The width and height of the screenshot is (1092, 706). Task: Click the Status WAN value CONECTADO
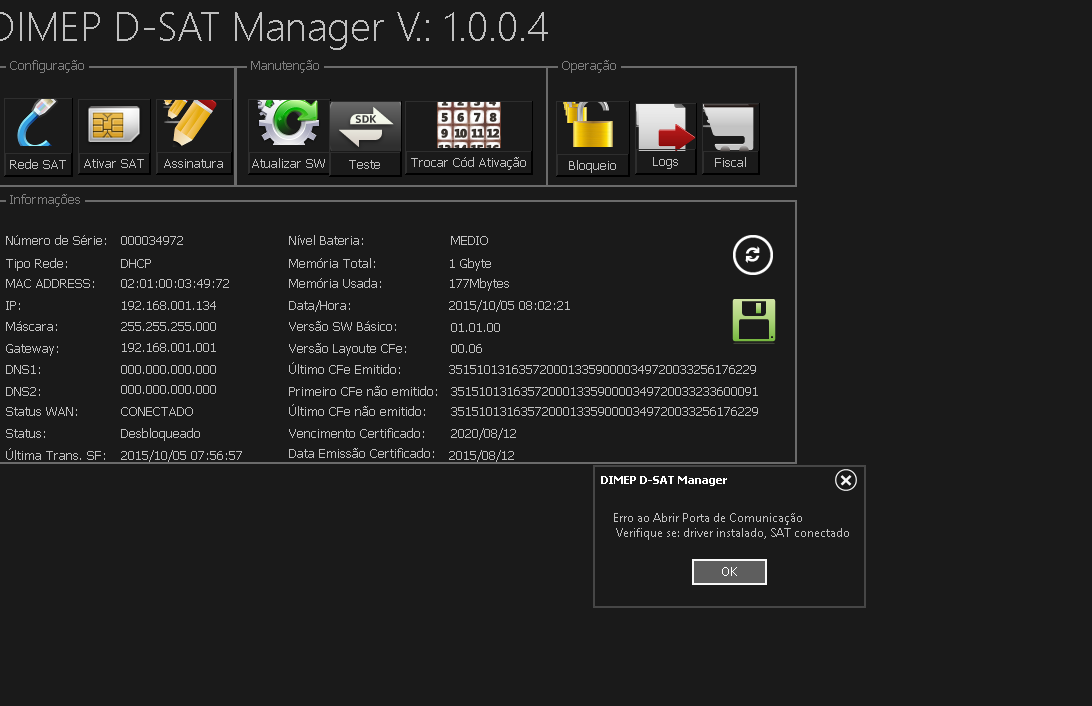157,411
